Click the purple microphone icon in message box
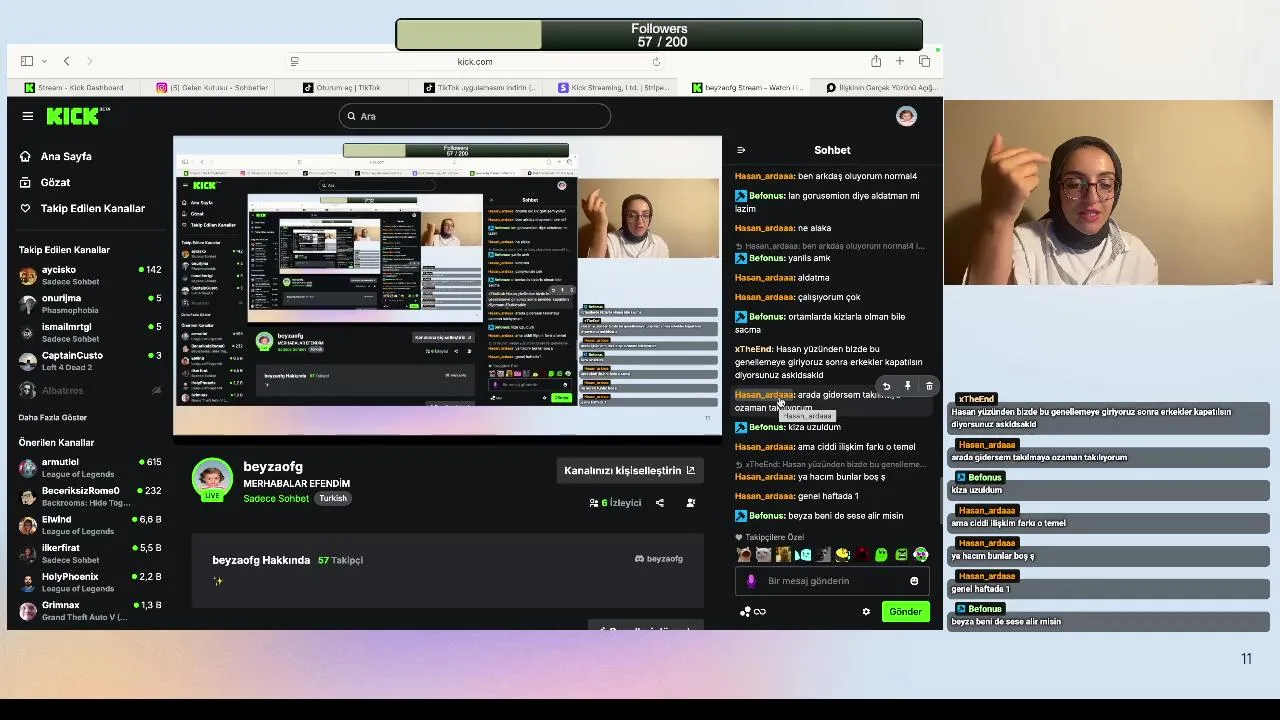This screenshot has width=1280, height=720. pos(751,581)
